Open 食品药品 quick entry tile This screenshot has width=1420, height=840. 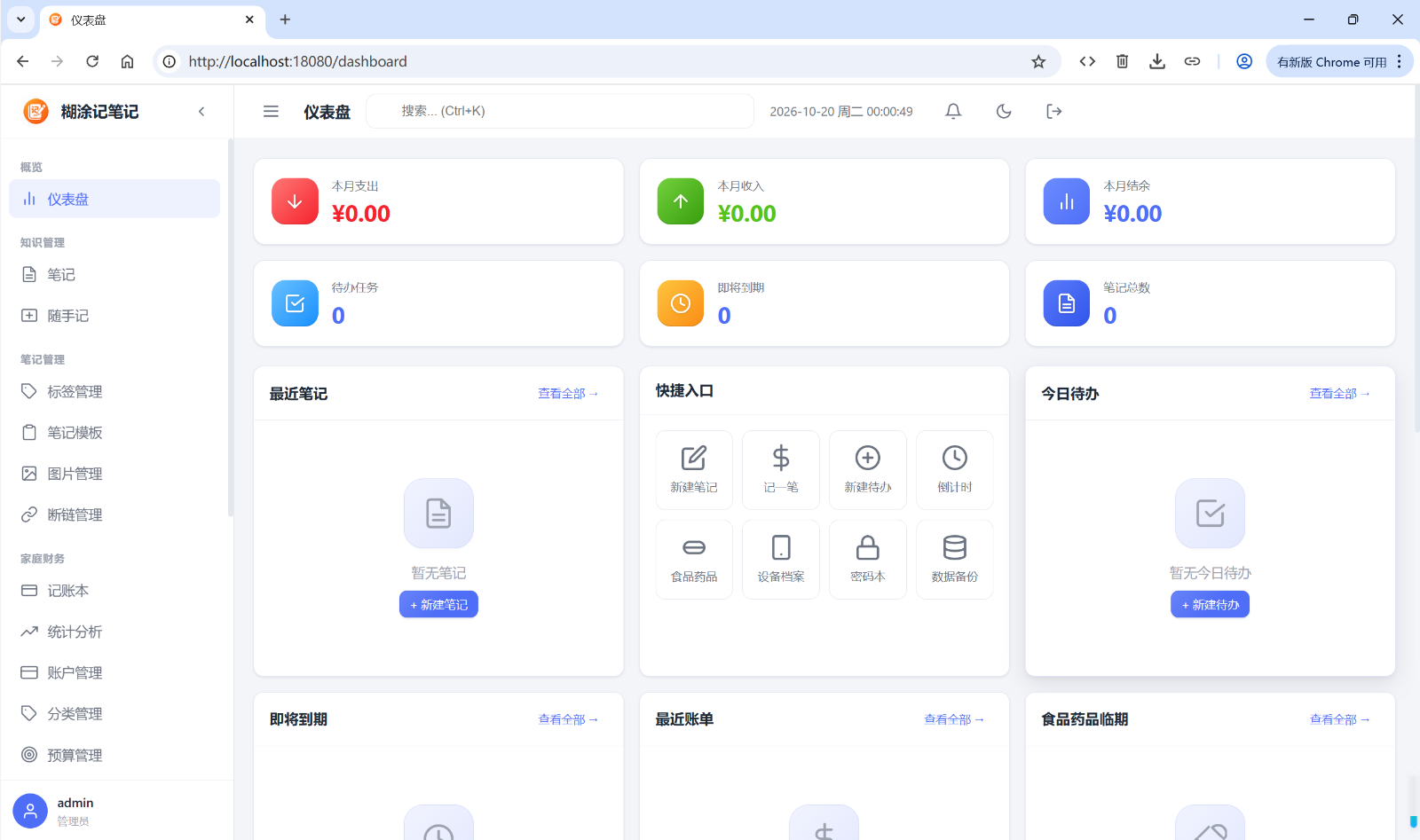click(694, 560)
